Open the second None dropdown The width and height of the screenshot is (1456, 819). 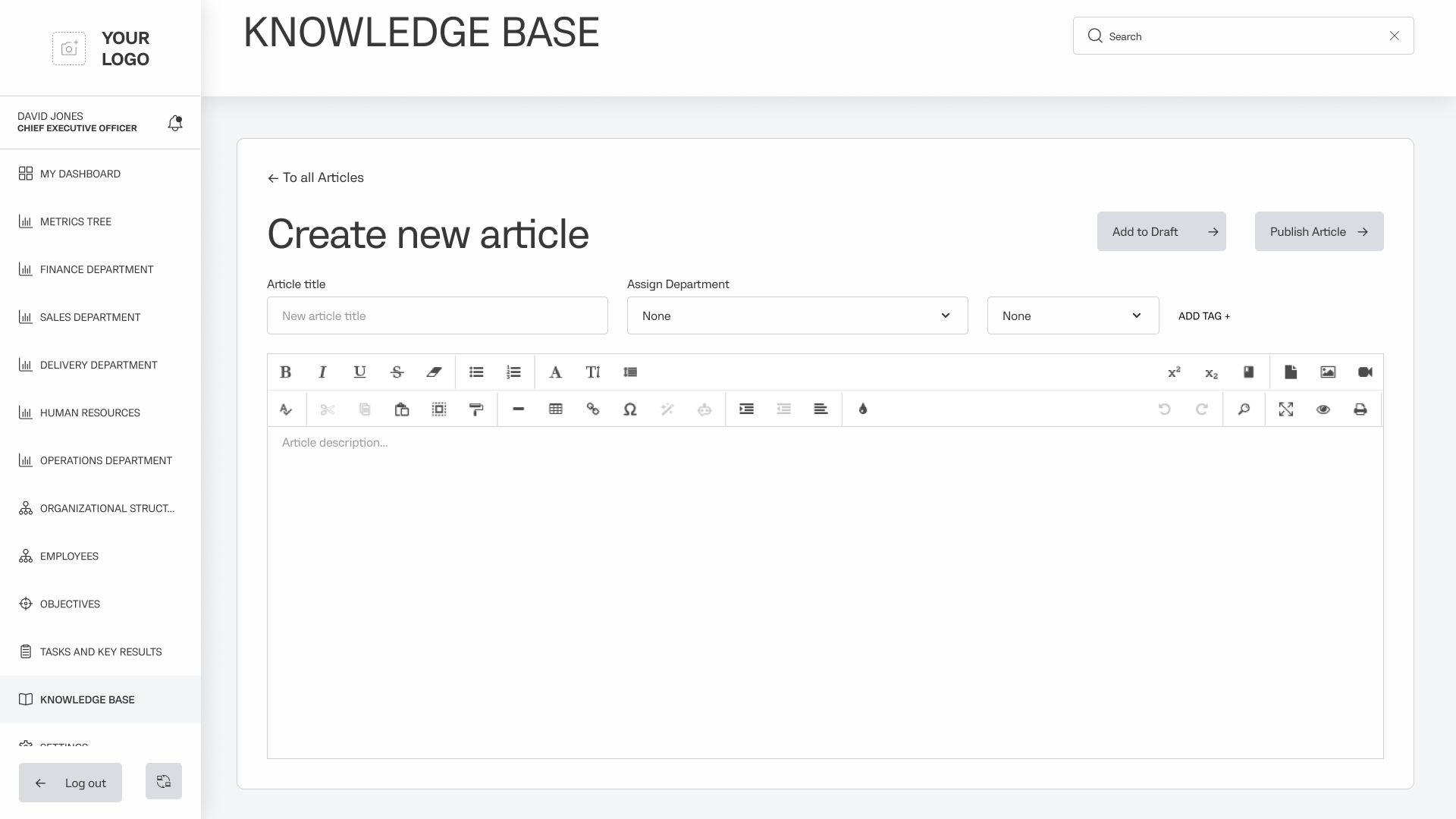(x=1072, y=315)
